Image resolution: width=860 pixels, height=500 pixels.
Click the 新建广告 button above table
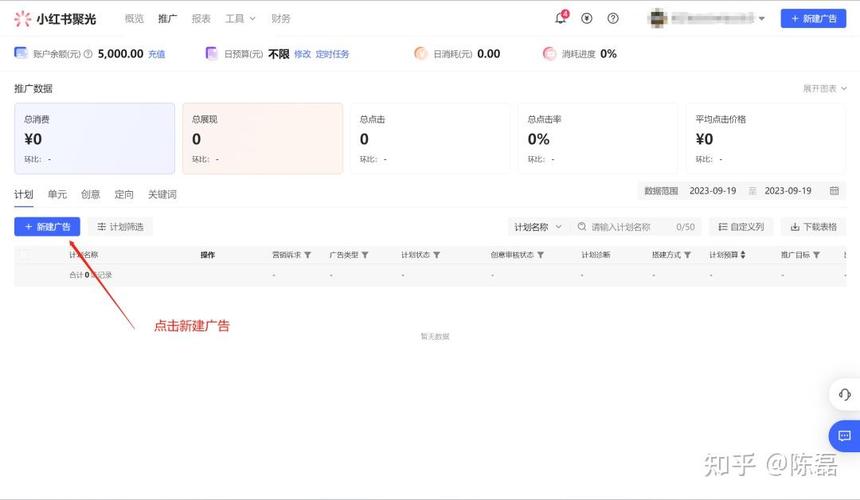tap(47, 227)
